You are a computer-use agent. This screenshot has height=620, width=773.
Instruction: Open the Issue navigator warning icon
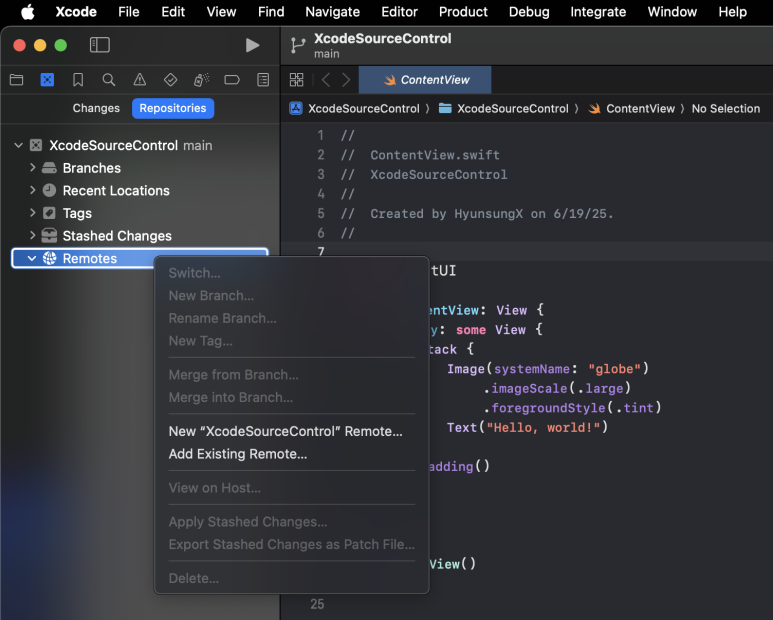pos(140,79)
